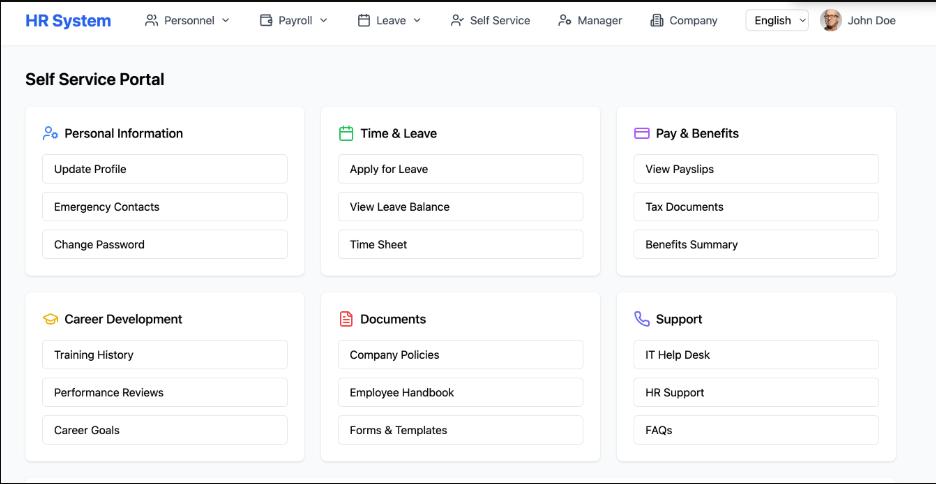Contact the IT Help Desk

pos(756,354)
